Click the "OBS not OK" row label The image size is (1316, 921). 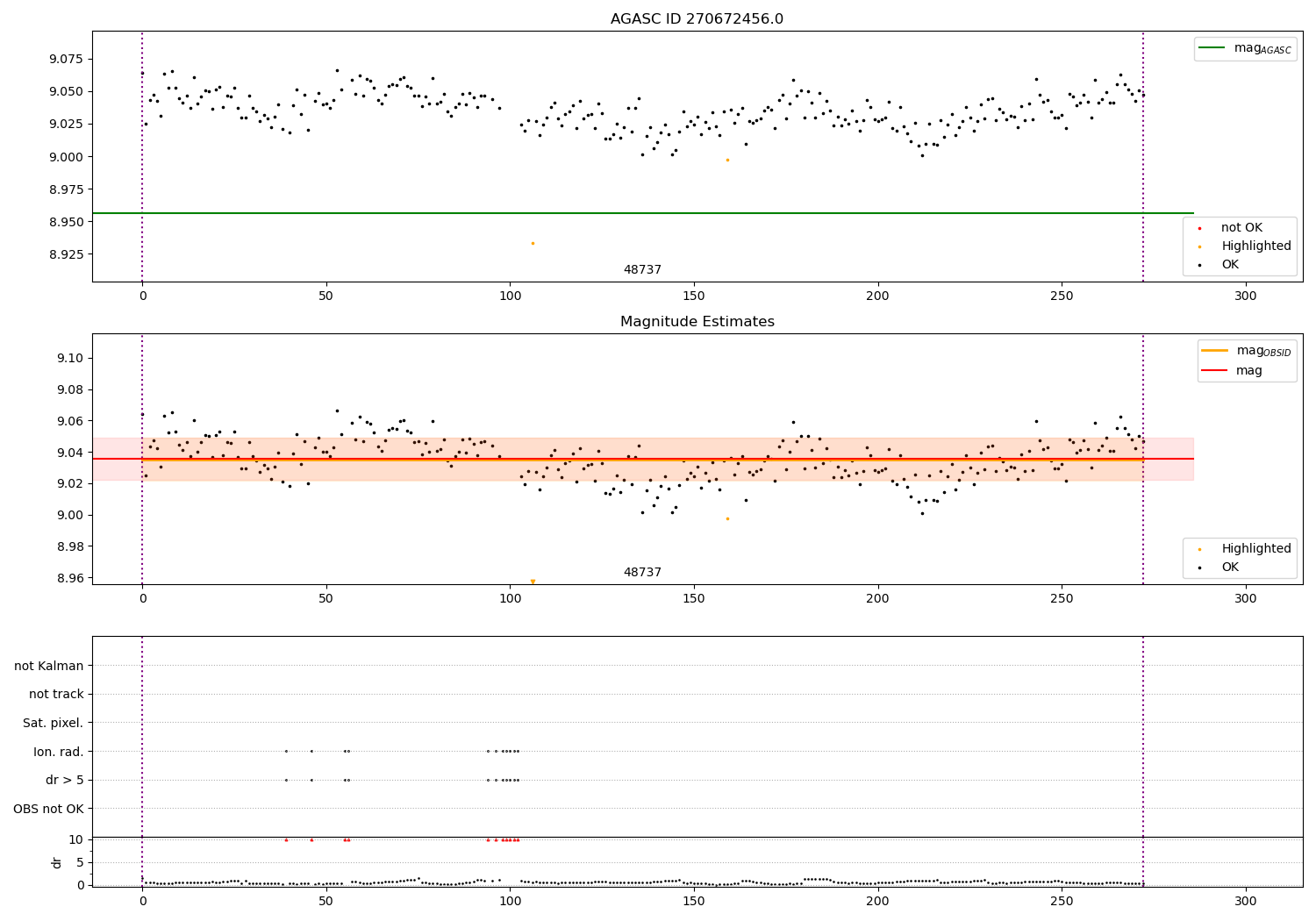point(49,809)
